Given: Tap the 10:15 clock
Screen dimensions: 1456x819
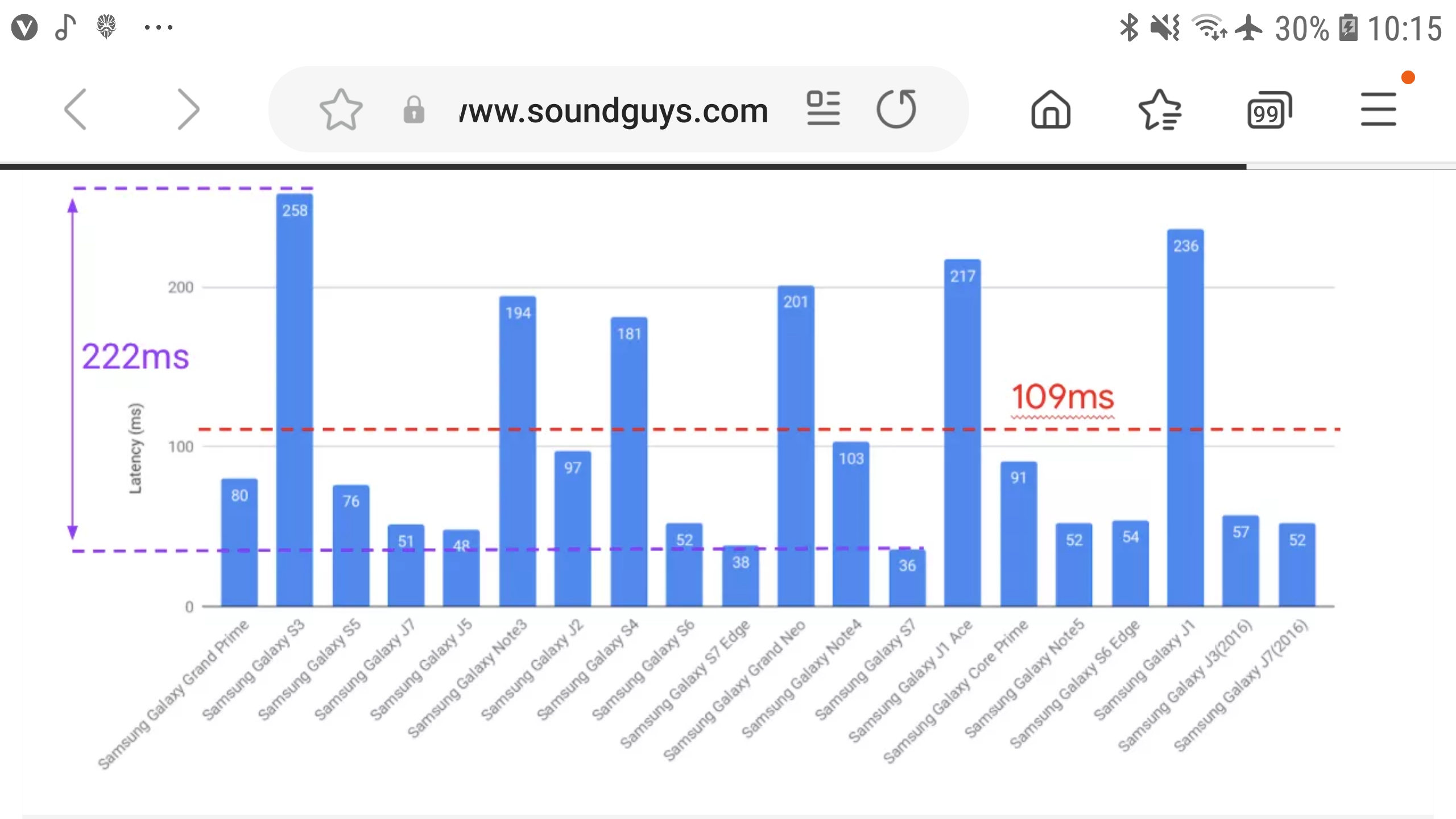Looking at the screenshot, I should [x=1404, y=28].
